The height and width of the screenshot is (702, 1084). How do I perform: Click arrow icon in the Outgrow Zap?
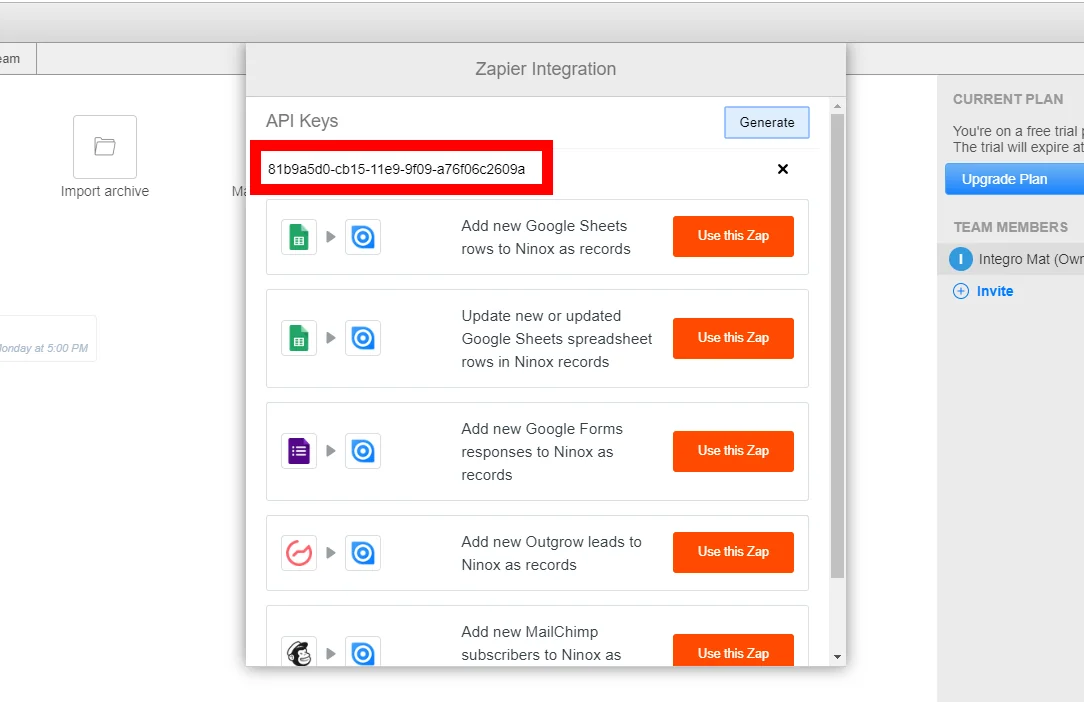[x=330, y=553]
